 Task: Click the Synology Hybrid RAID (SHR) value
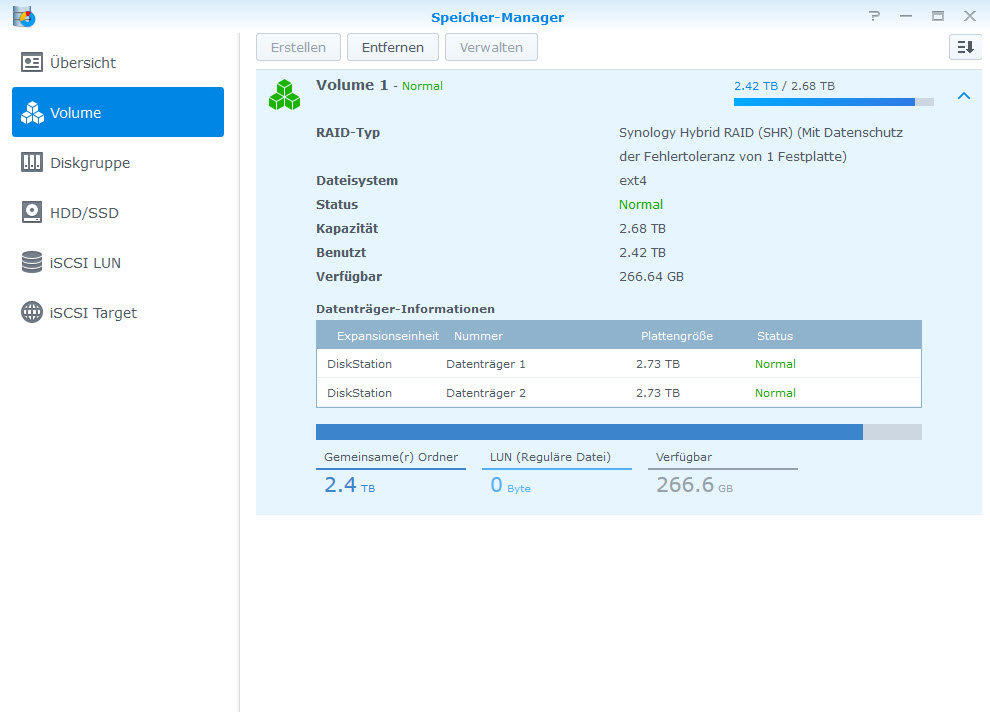761,145
